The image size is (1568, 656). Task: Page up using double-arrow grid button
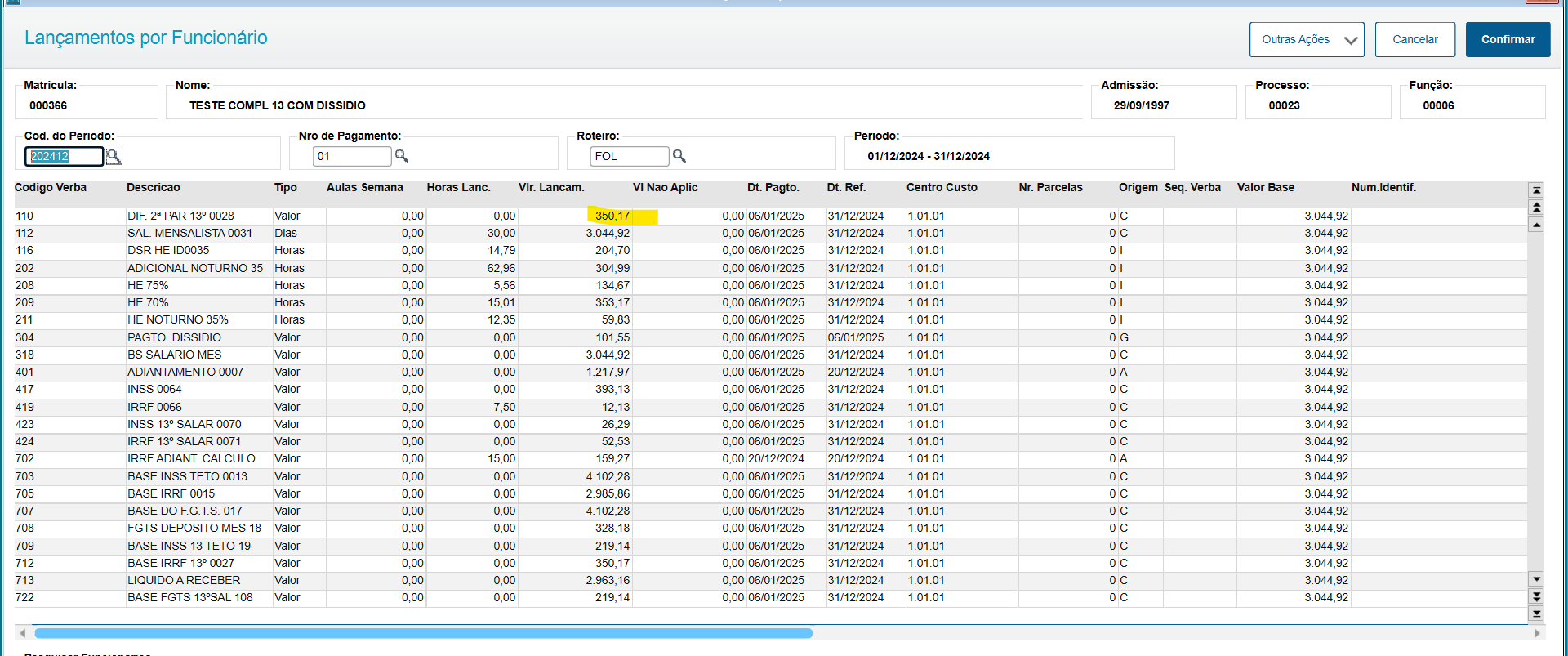pyautogui.click(x=1536, y=208)
